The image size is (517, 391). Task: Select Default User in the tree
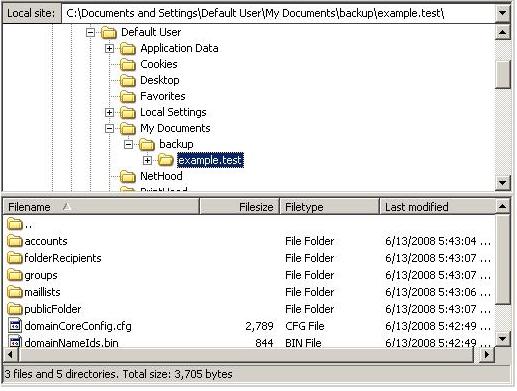click(x=151, y=32)
